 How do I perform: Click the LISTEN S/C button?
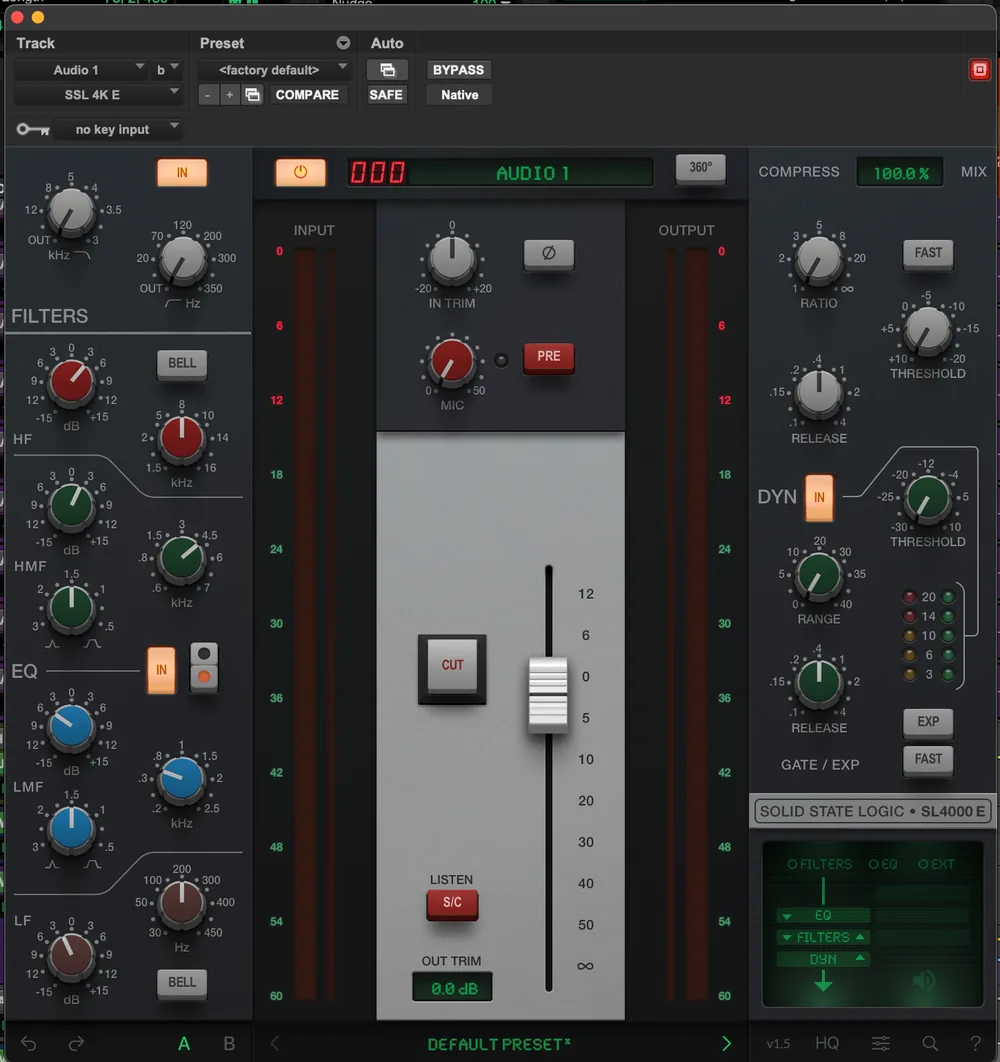[x=452, y=903]
